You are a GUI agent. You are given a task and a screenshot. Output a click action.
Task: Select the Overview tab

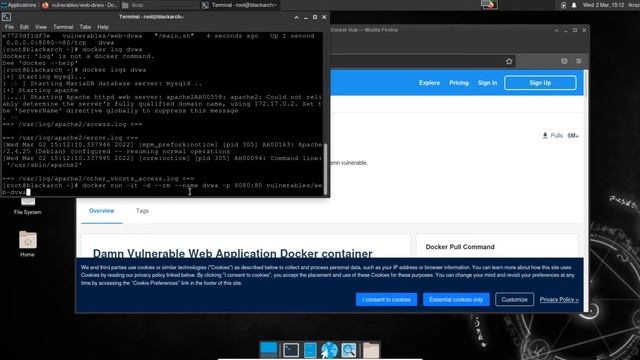pos(102,211)
